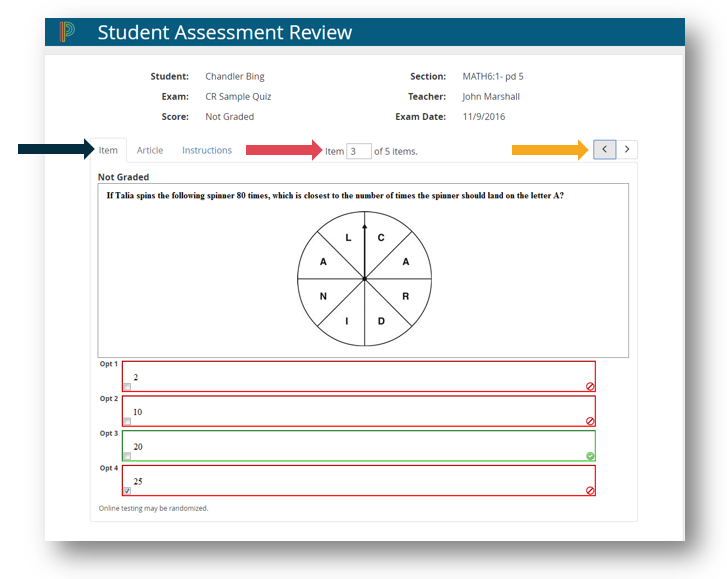The height and width of the screenshot is (579, 727).
Task: Click the letter L on the spinner
Action: [x=348, y=237]
